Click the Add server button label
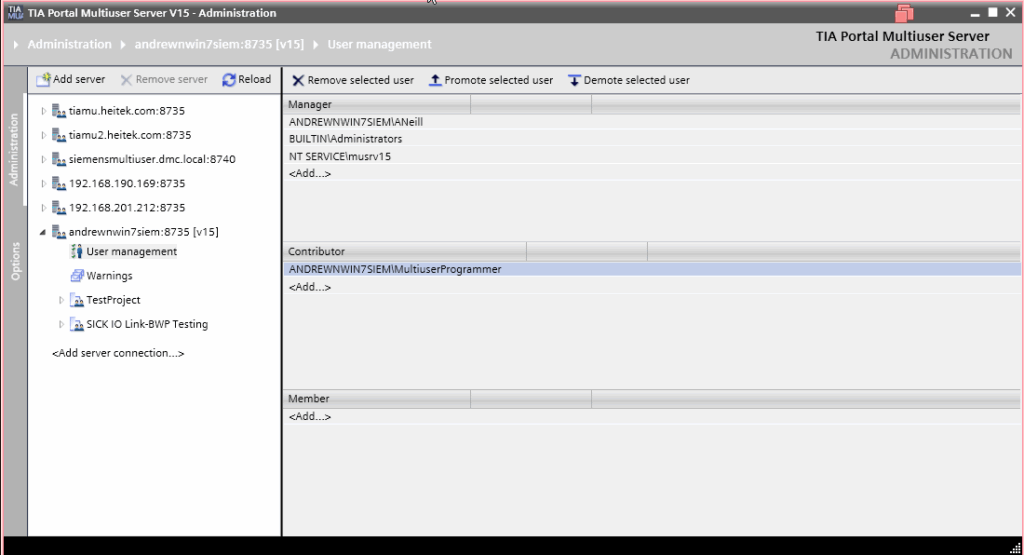Image resolution: width=1024 pixels, height=555 pixels. [79, 79]
